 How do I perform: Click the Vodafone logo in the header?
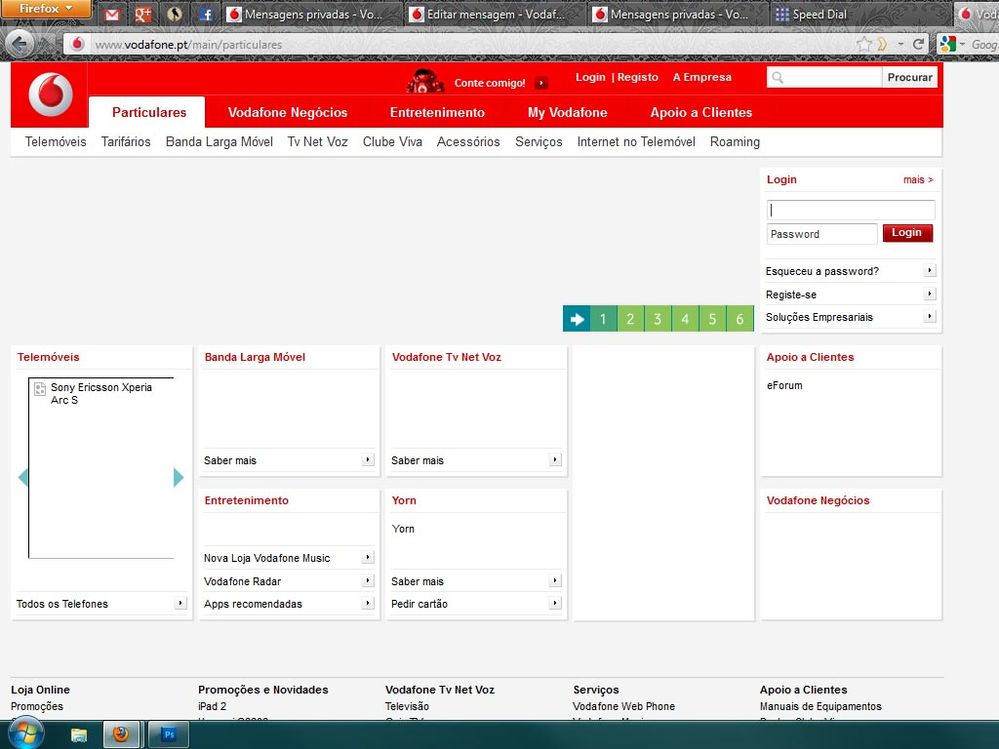[50, 96]
